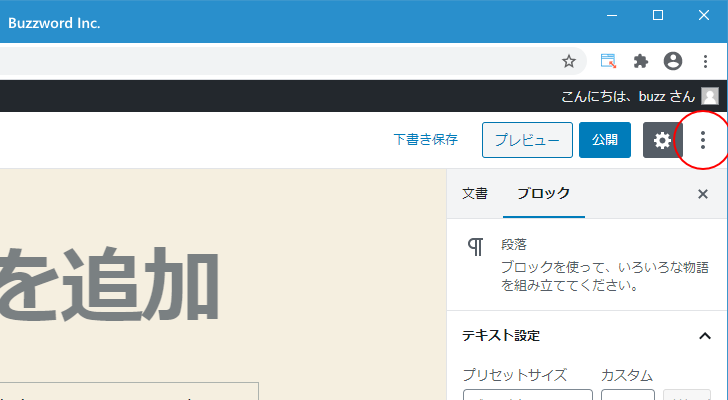This screenshot has width=728, height=400.
Task: Click the buzz user avatar in admin bar
Action: pyautogui.click(x=710, y=96)
